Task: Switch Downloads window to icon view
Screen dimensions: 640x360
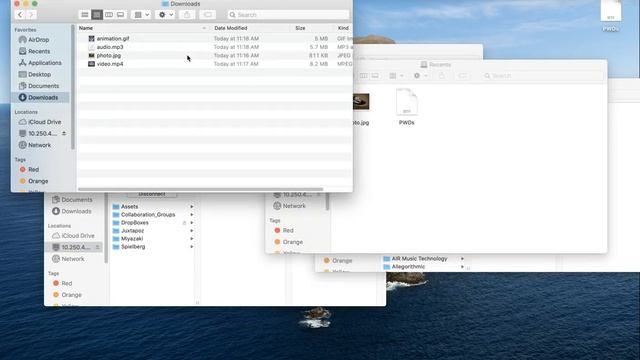Action: pos(84,15)
